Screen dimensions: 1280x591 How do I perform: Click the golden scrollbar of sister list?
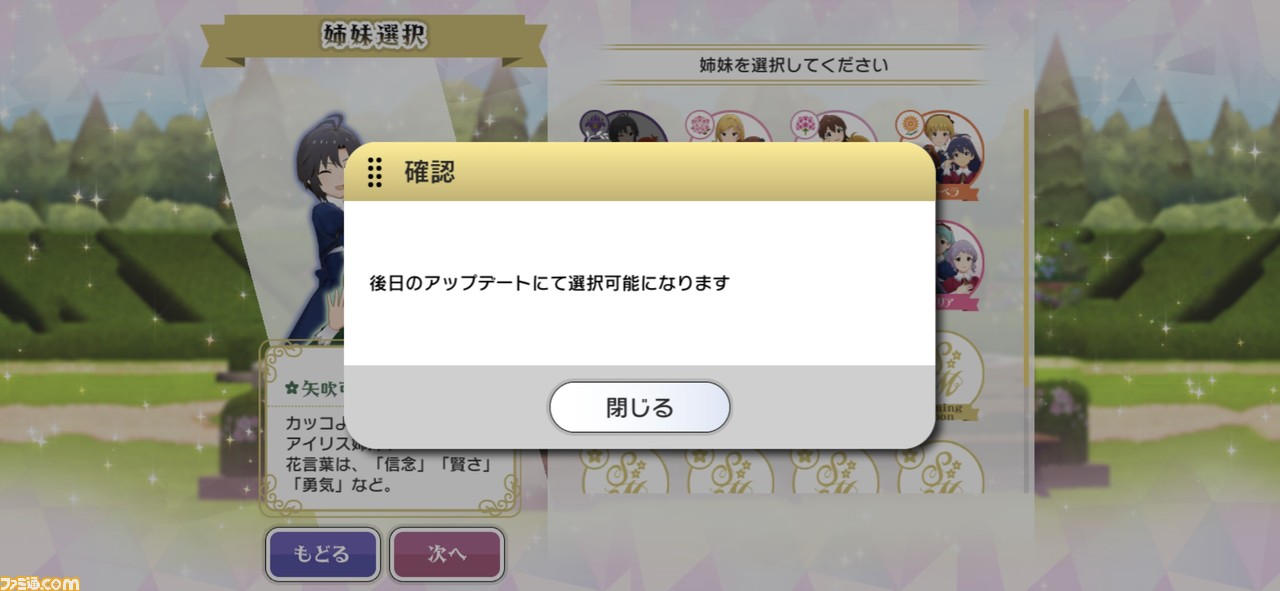coord(1025,250)
